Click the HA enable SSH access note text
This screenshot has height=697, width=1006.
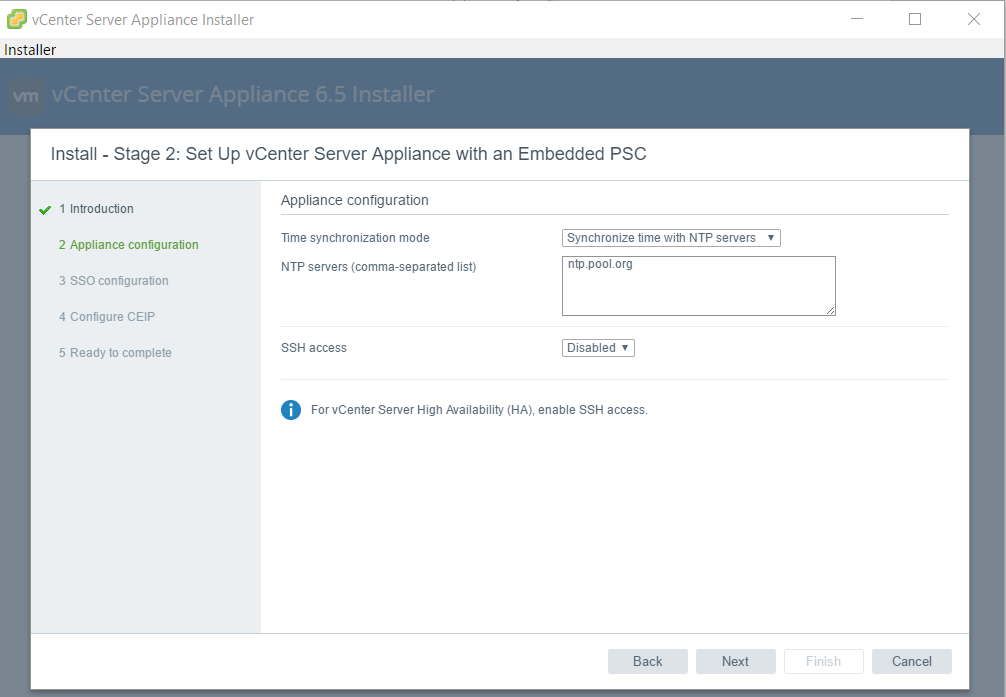[x=479, y=409]
